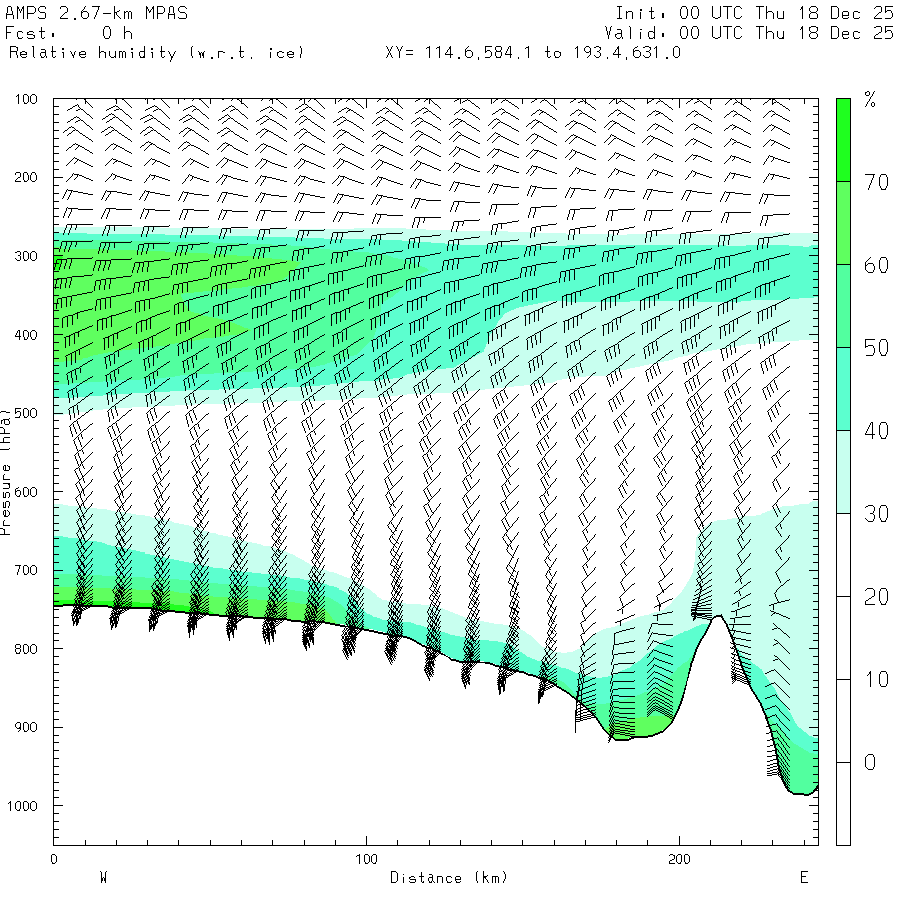Click the color bar label '10'
The height and width of the screenshot is (900, 900).
[876, 680]
